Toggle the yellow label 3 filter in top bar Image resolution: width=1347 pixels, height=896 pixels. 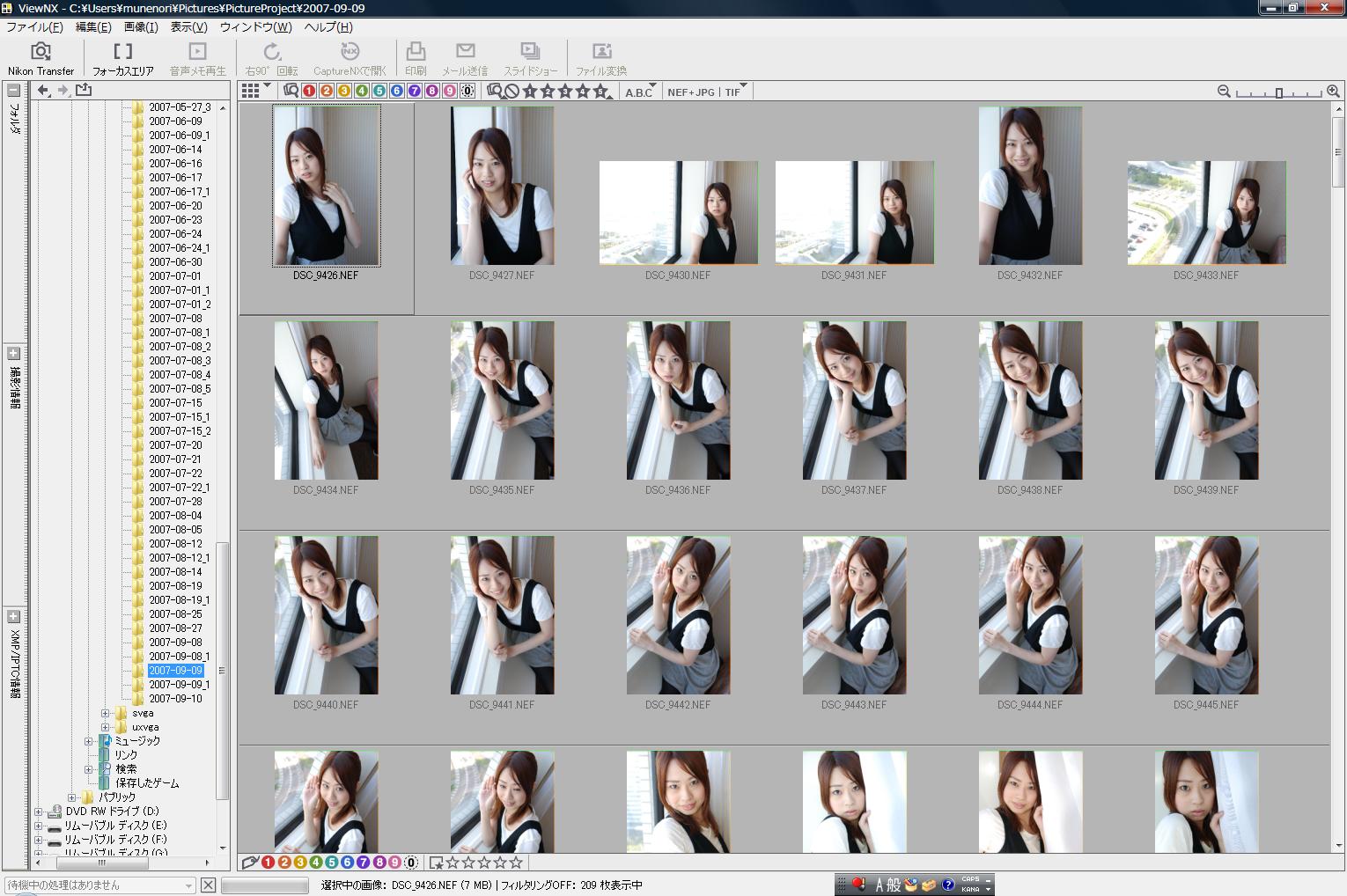(344, 91)
